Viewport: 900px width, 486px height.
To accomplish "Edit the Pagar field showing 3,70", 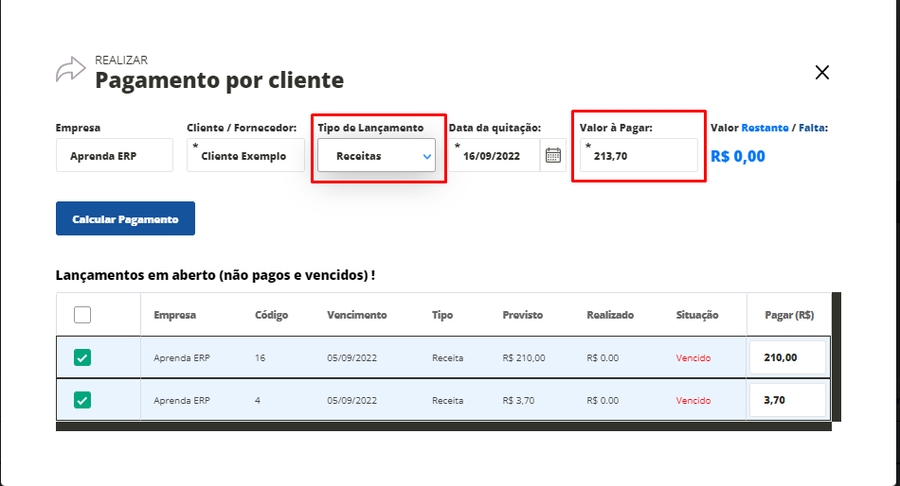I will (787, 400).
